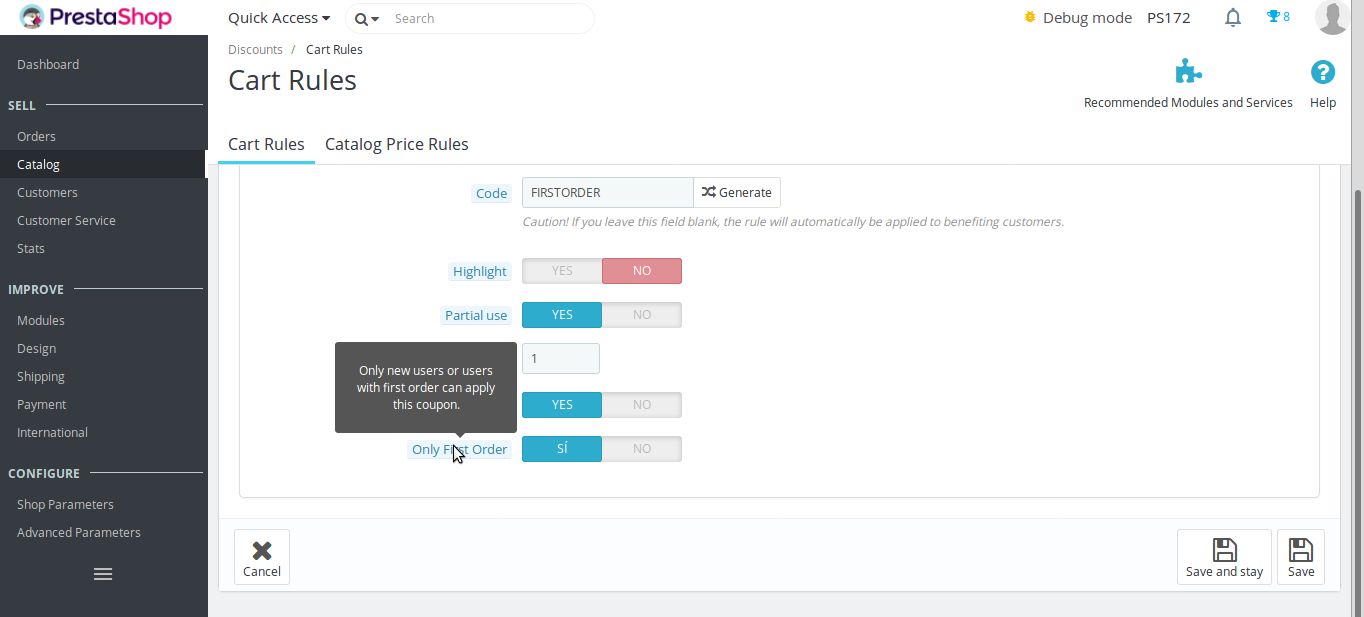This screenshot has height=617, width=1364.
Task: Open Help question mark icon
Action: pyautogui.click(x=1323, y=72)
